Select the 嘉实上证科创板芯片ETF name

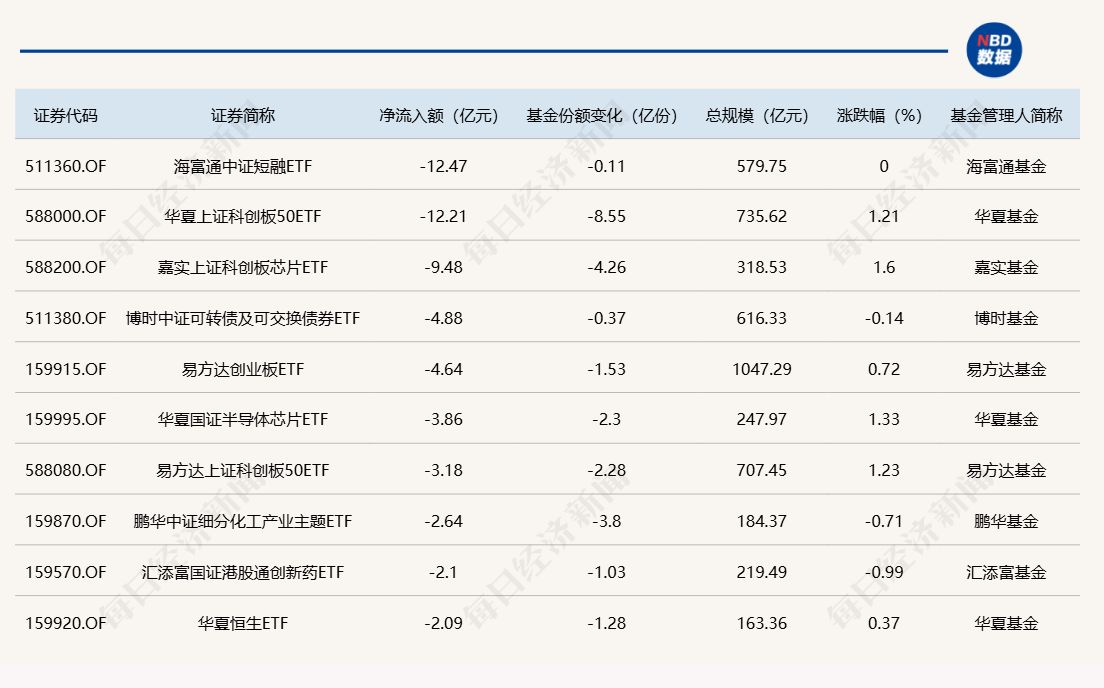click(x=243, y=267)
